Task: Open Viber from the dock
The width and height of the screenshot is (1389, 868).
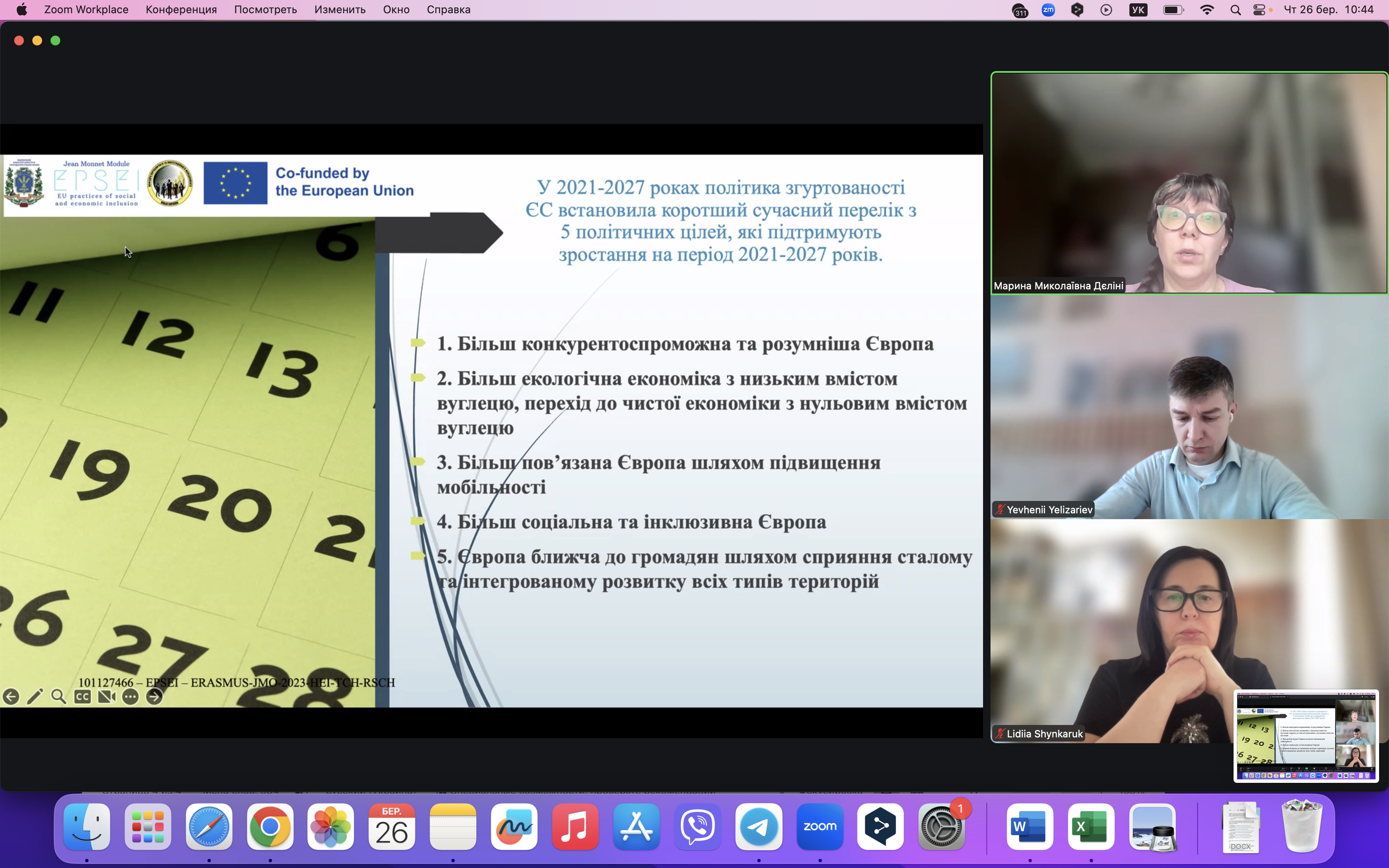Action: click(697, 827)
